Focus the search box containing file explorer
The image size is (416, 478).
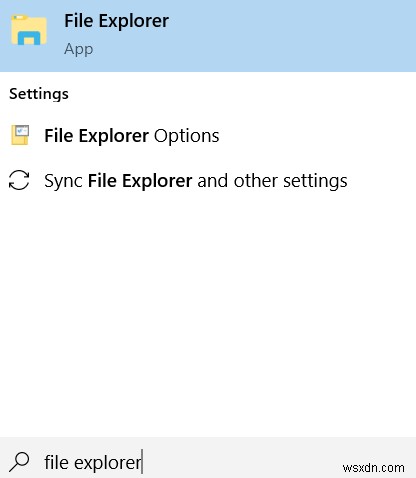208,458
